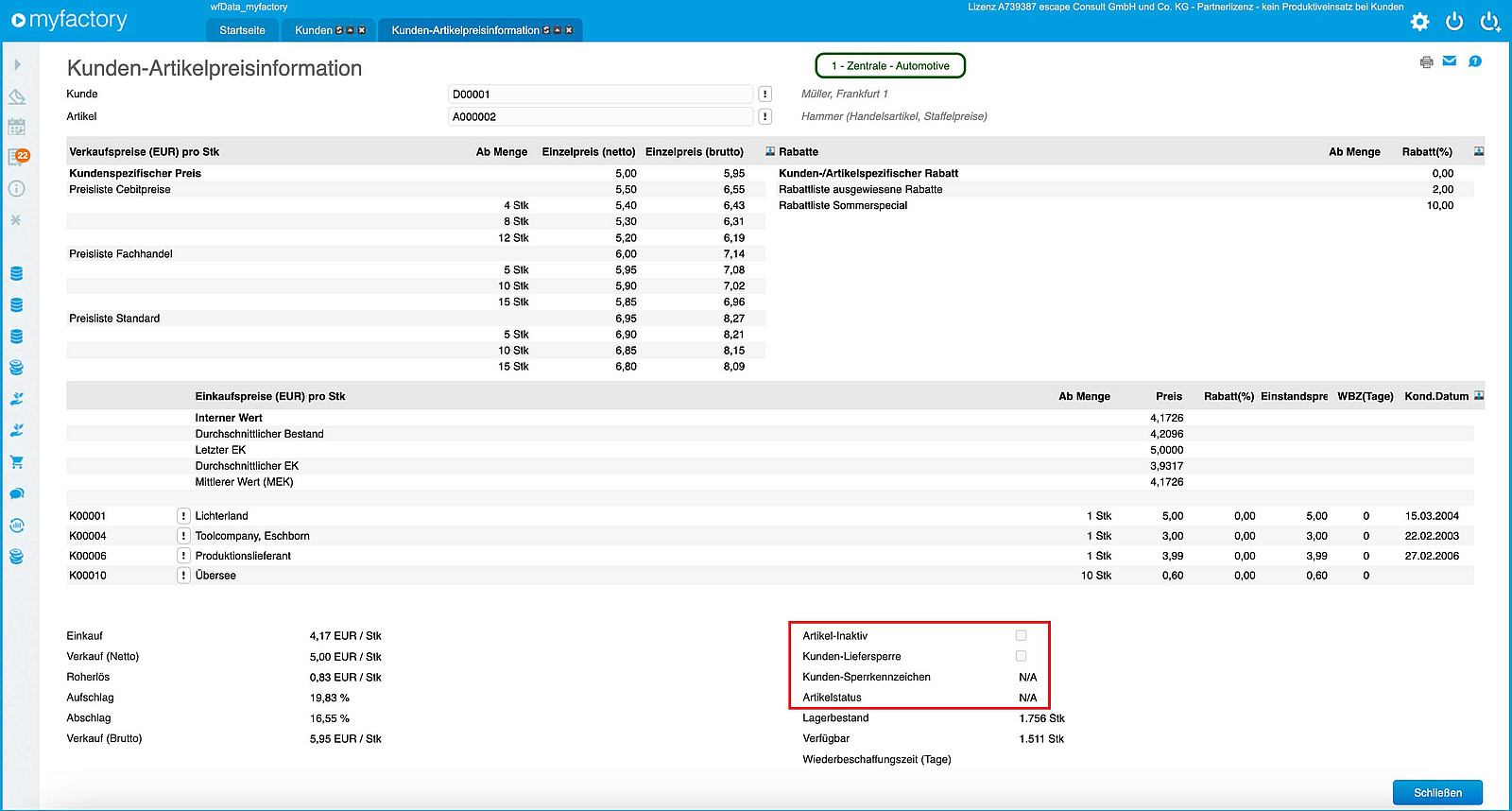Image resolution: width=1512 pixels, height=811 pixels.
Task: Open the chat bubbles sidebar icon
Action: pyautogui.click(x=17, y=493)
